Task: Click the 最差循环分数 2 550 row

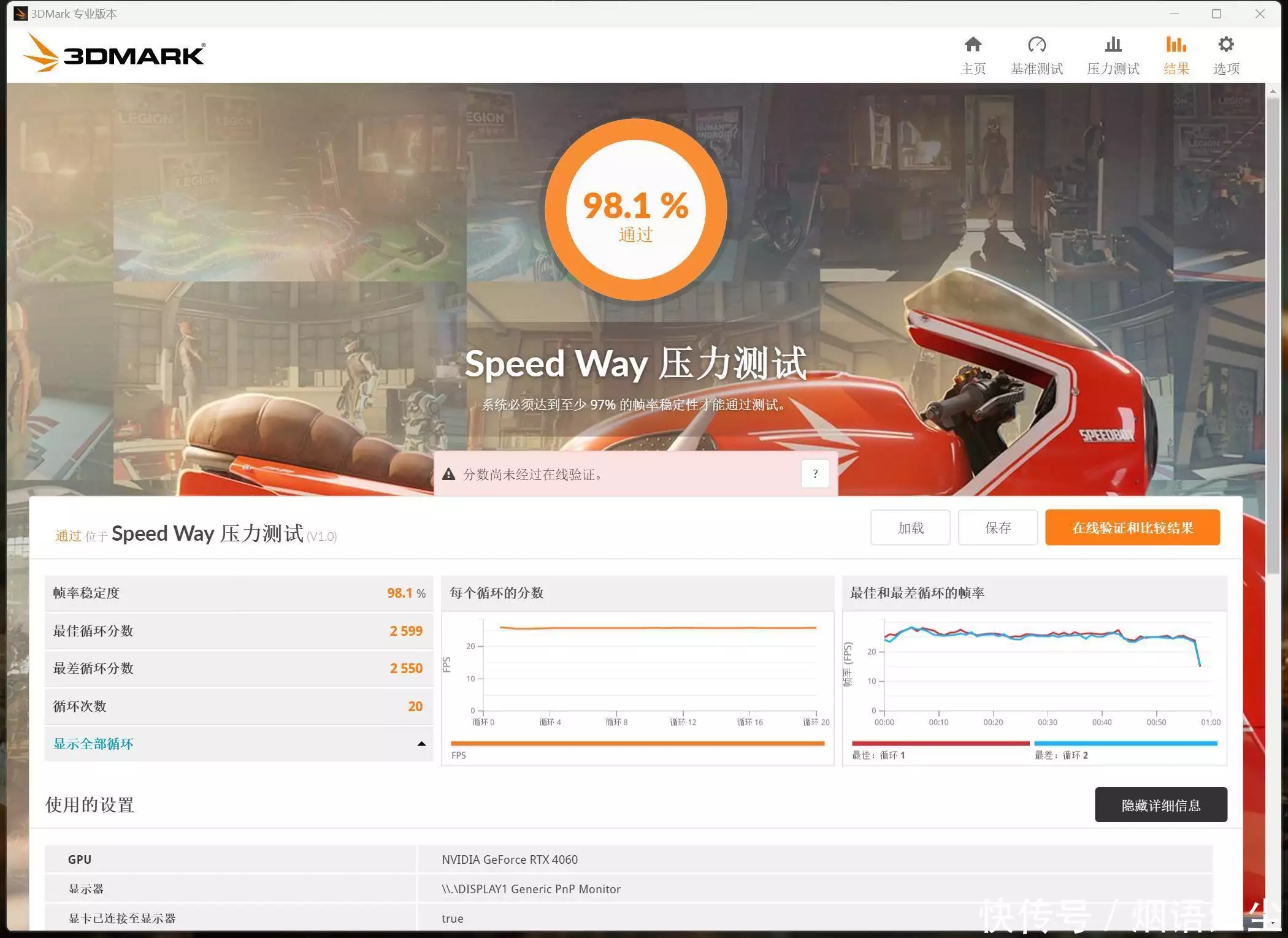Action: click(239, 668)
